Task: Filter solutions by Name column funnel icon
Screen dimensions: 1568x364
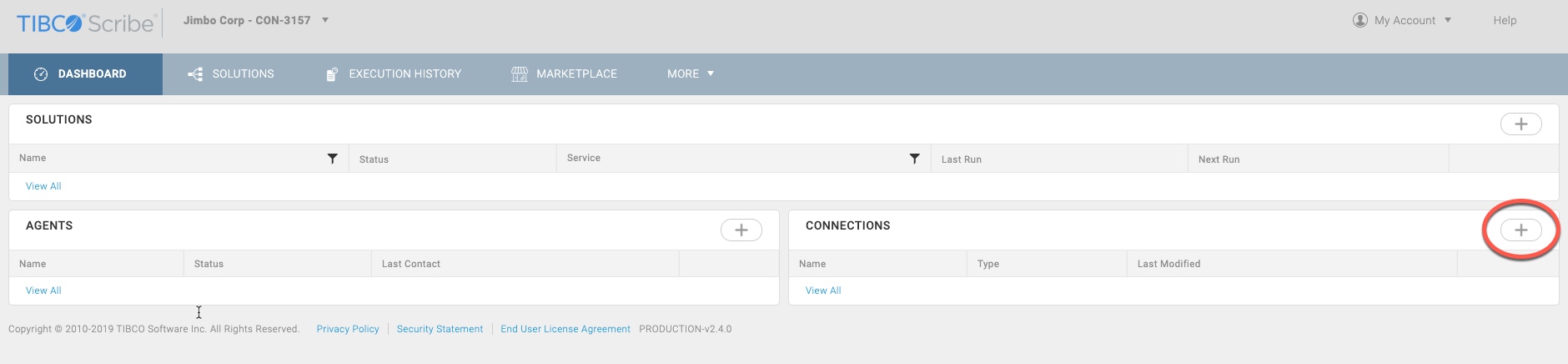Action: 332,159
